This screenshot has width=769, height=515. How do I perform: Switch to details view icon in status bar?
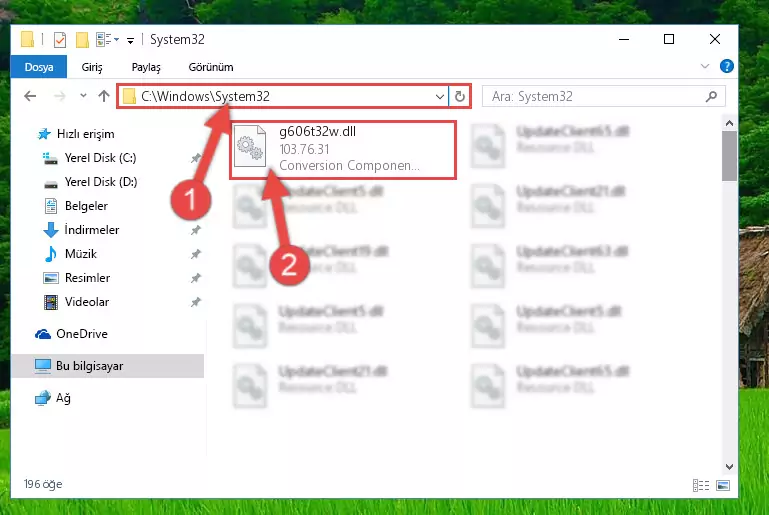(x=700, y=485)
